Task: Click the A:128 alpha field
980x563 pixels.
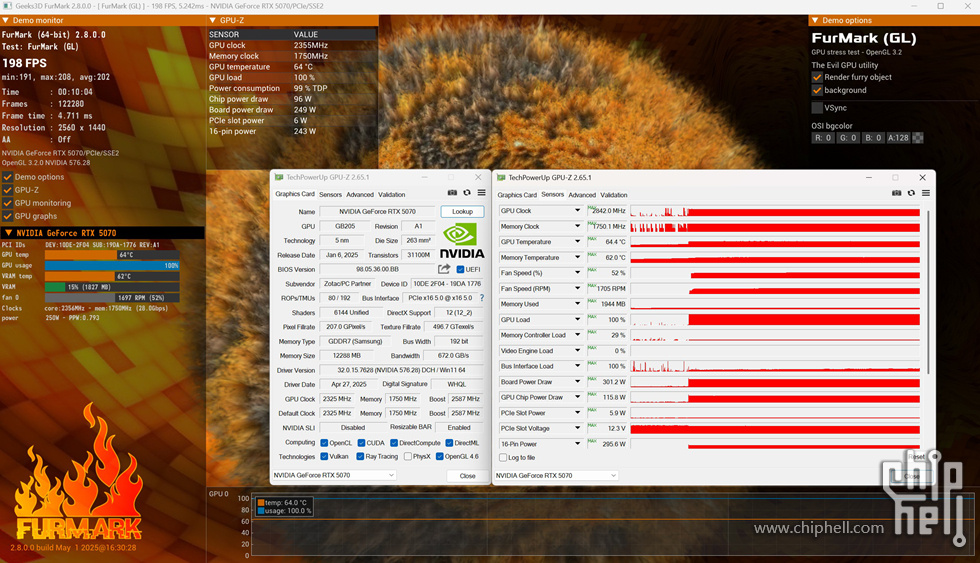Action: [x=898, y=138]
